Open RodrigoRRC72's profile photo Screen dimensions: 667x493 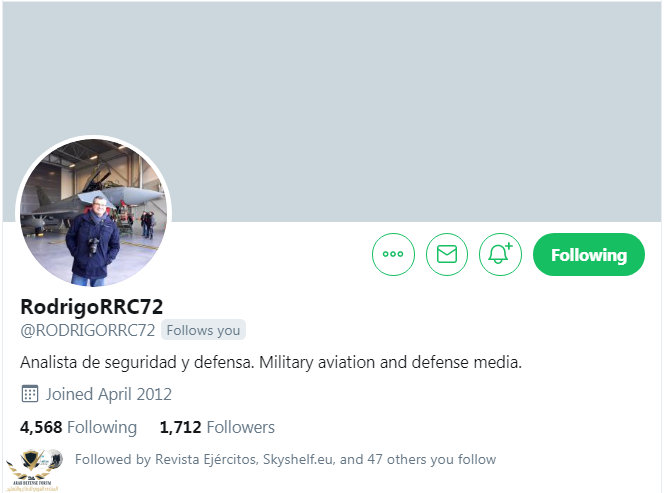coord(94,211)
